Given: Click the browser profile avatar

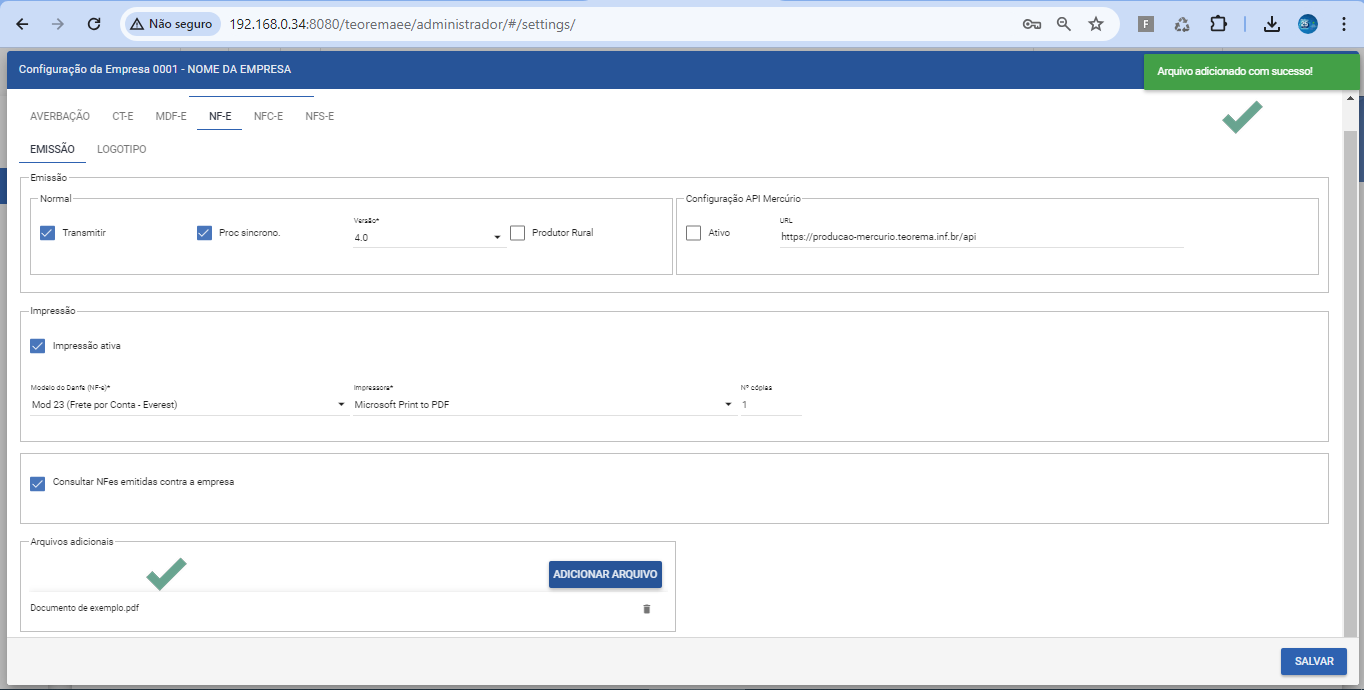Looking at the screenshot, I should tap(1308, 24).
